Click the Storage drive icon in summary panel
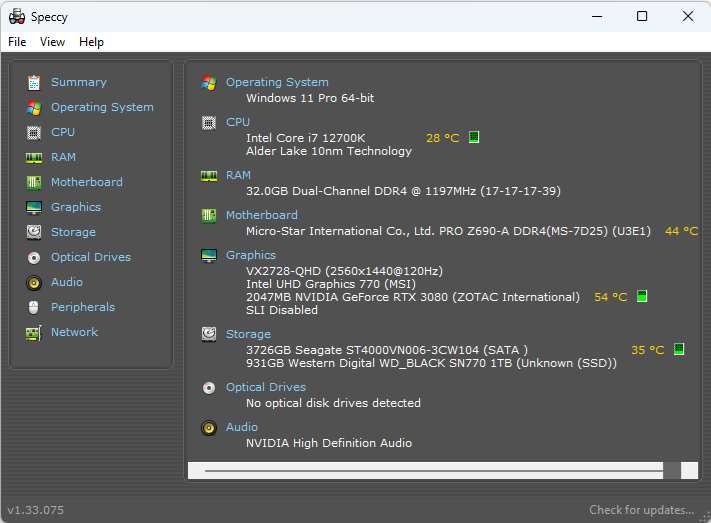 (209, 334)
